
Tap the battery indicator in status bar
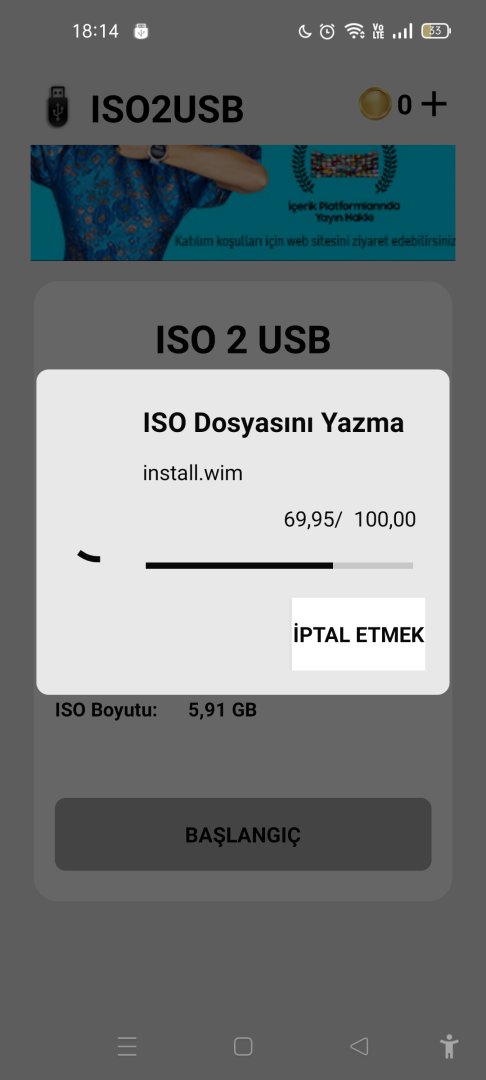tap(436, 31)
